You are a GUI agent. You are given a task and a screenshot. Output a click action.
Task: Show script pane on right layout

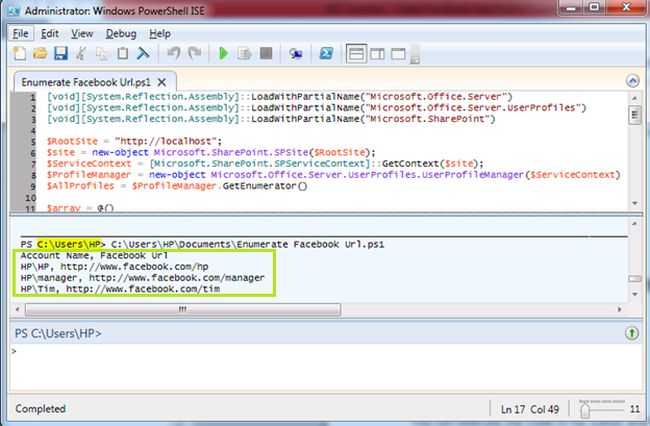pos(377,54)
